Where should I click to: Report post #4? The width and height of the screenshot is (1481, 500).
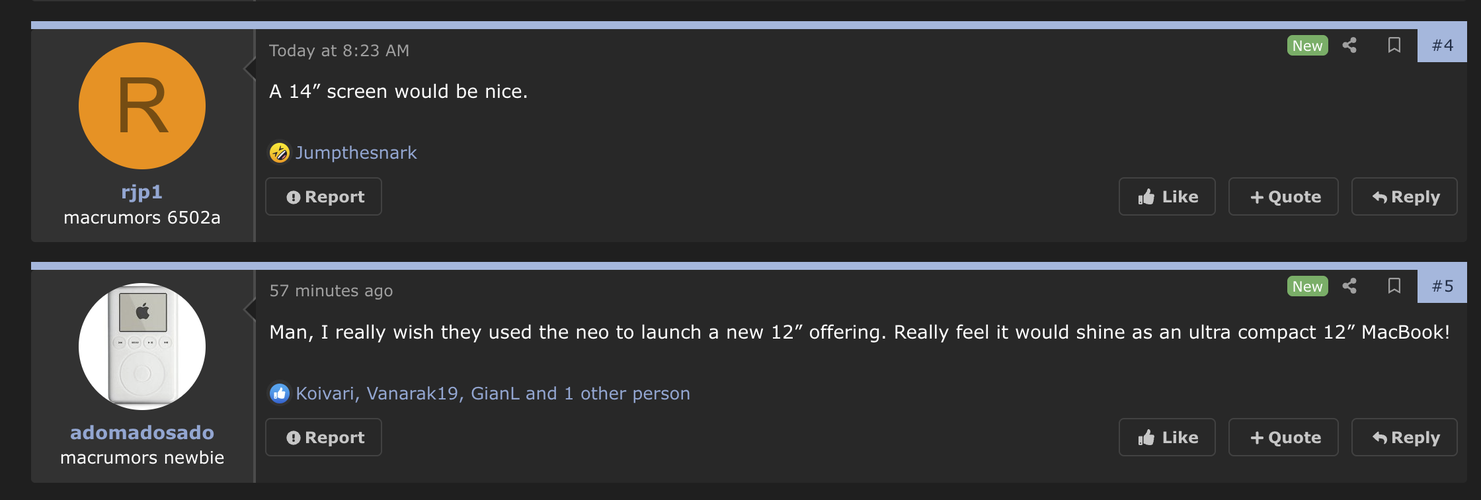(324, 197)
